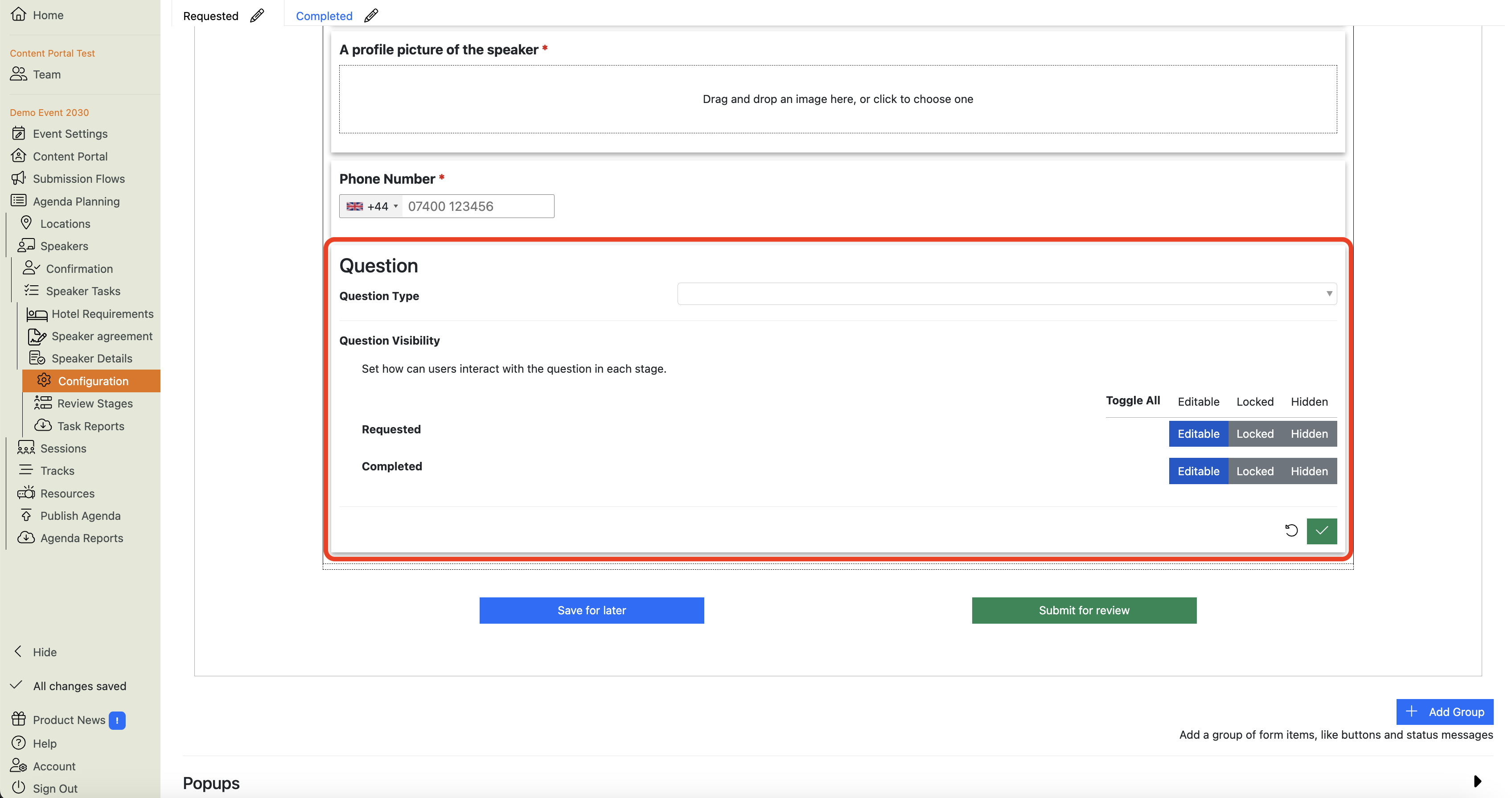1512x798 pixels.
Task: Click the Agenda Planning list icon
Action: 19,201
